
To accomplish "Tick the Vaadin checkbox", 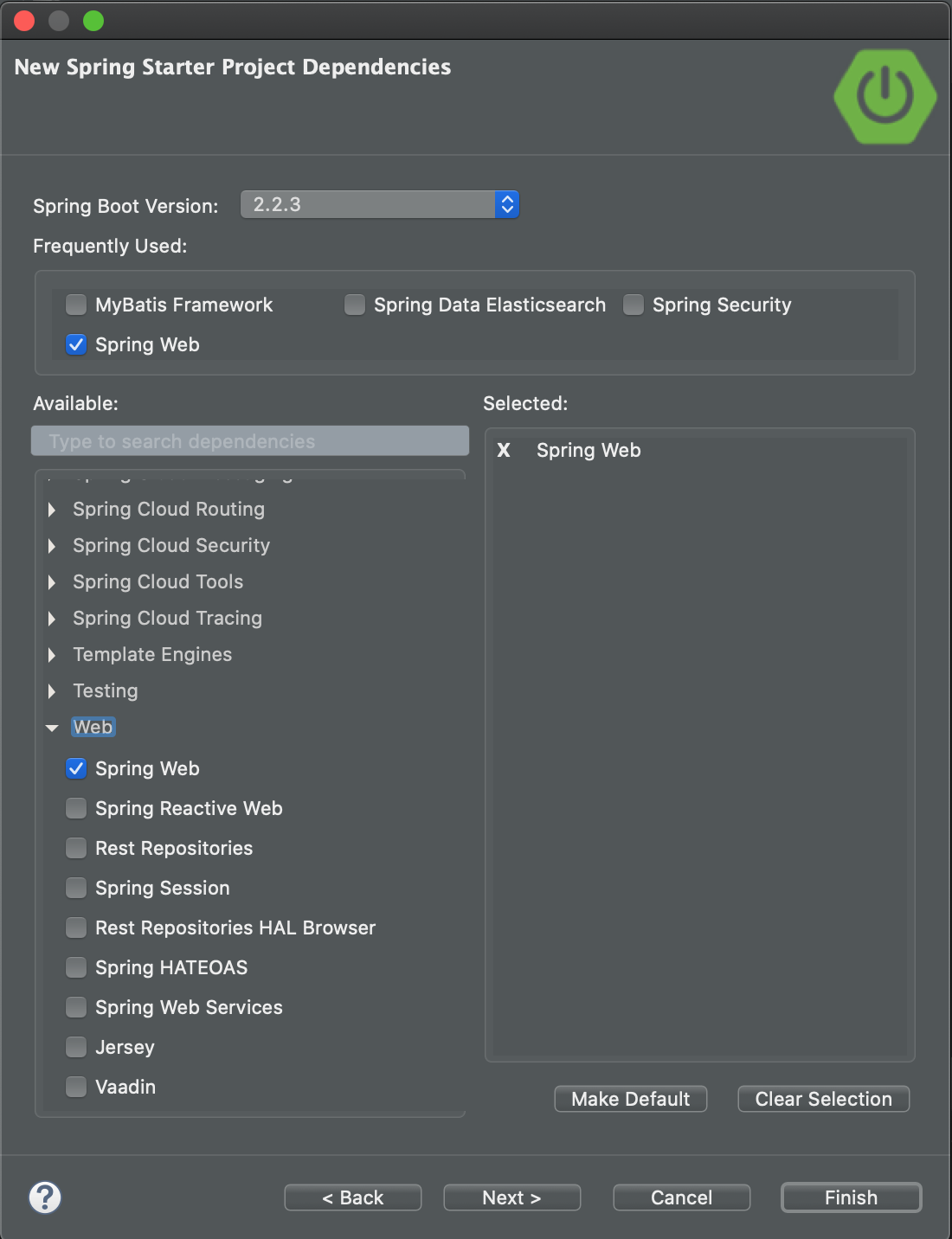I will coord(77,1087).
